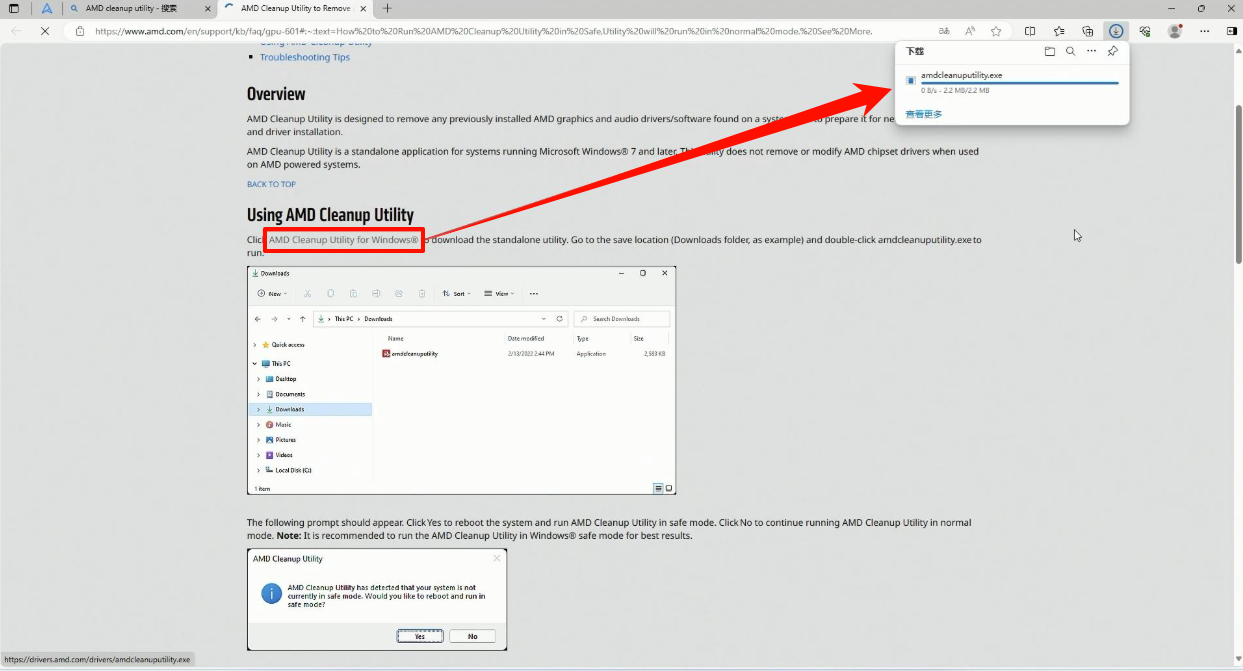Open more options in downloads panel
The height and width of the screenshot is (671, 1243).
[x=1092, y=51]
